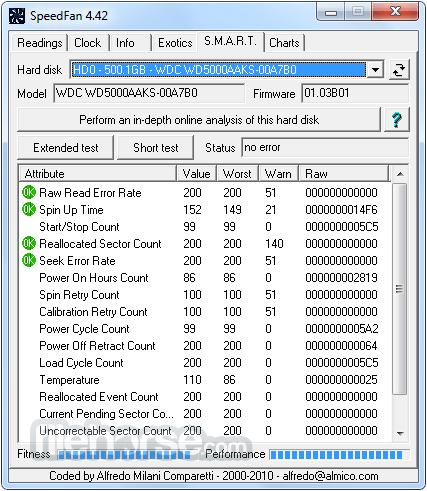Screen dimensions: 427x491
Task: Sort by the Raw column header
Action: pyautogui.click(x=343, y=174)
